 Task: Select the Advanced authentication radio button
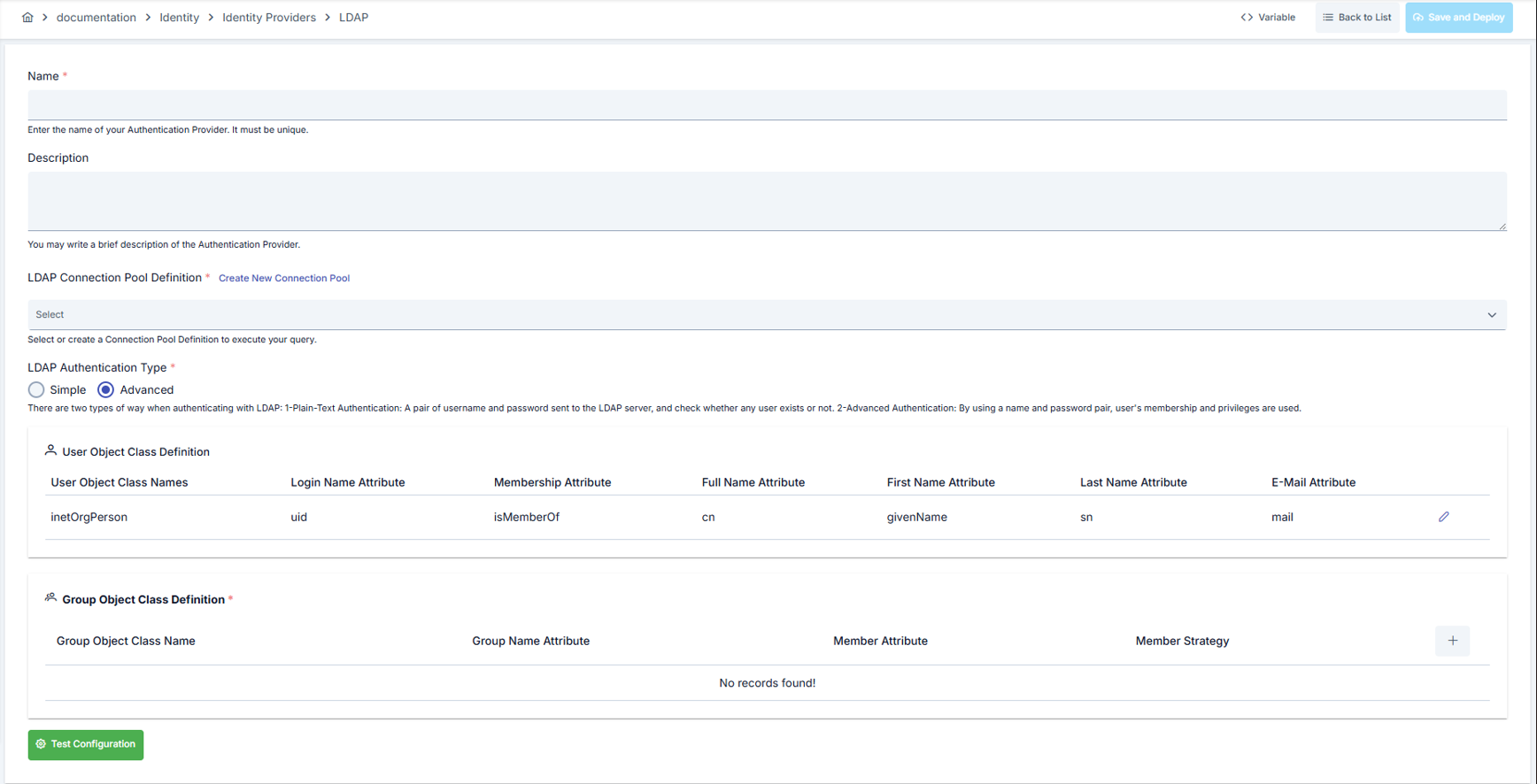[x=105, y=389]
